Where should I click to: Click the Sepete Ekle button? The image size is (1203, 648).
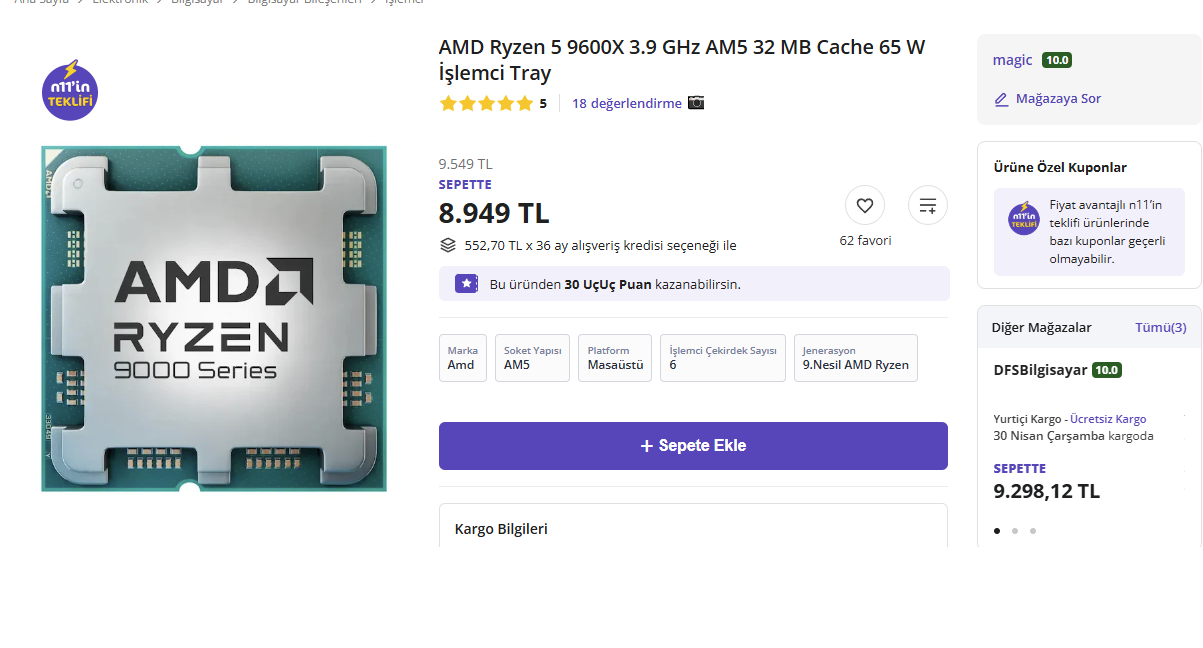(693, 446)
